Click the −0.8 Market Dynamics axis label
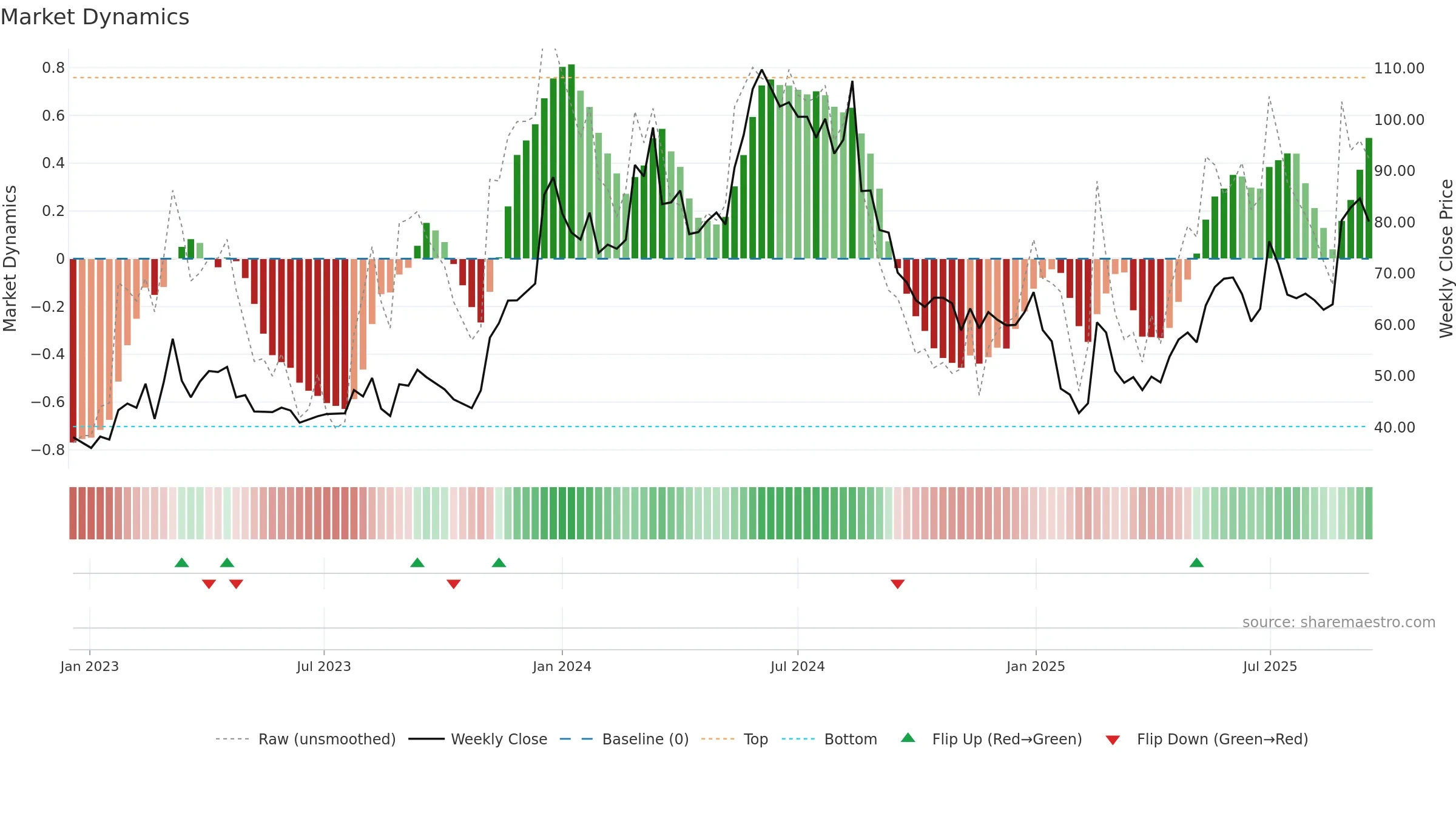The width and height of the screenshot is (1456, 819). pos(48,450)
